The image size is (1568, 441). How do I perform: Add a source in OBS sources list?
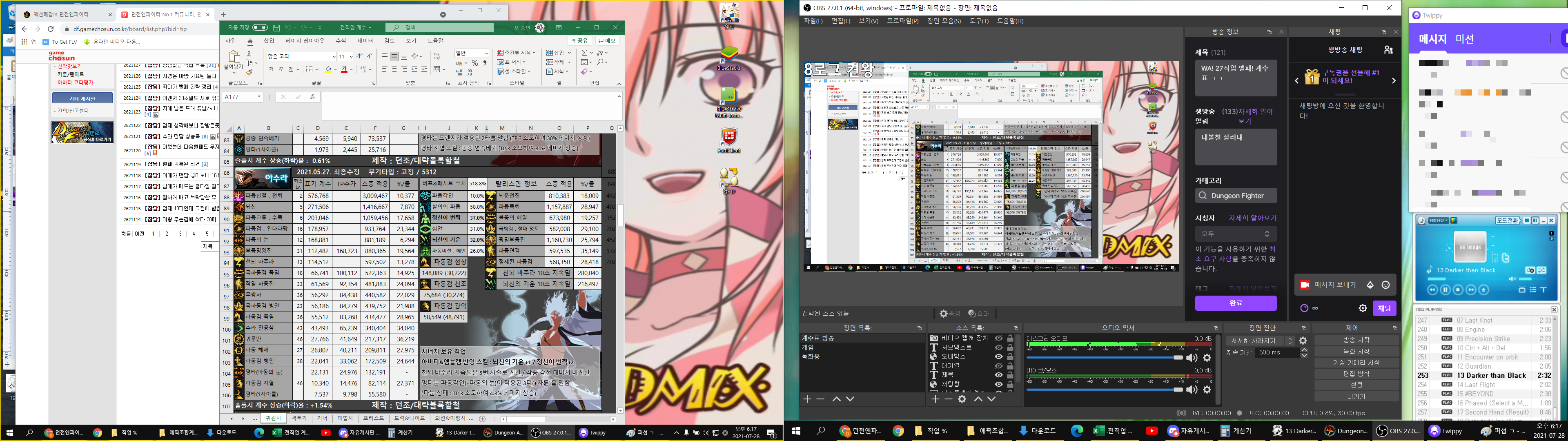tap(935, 399)
